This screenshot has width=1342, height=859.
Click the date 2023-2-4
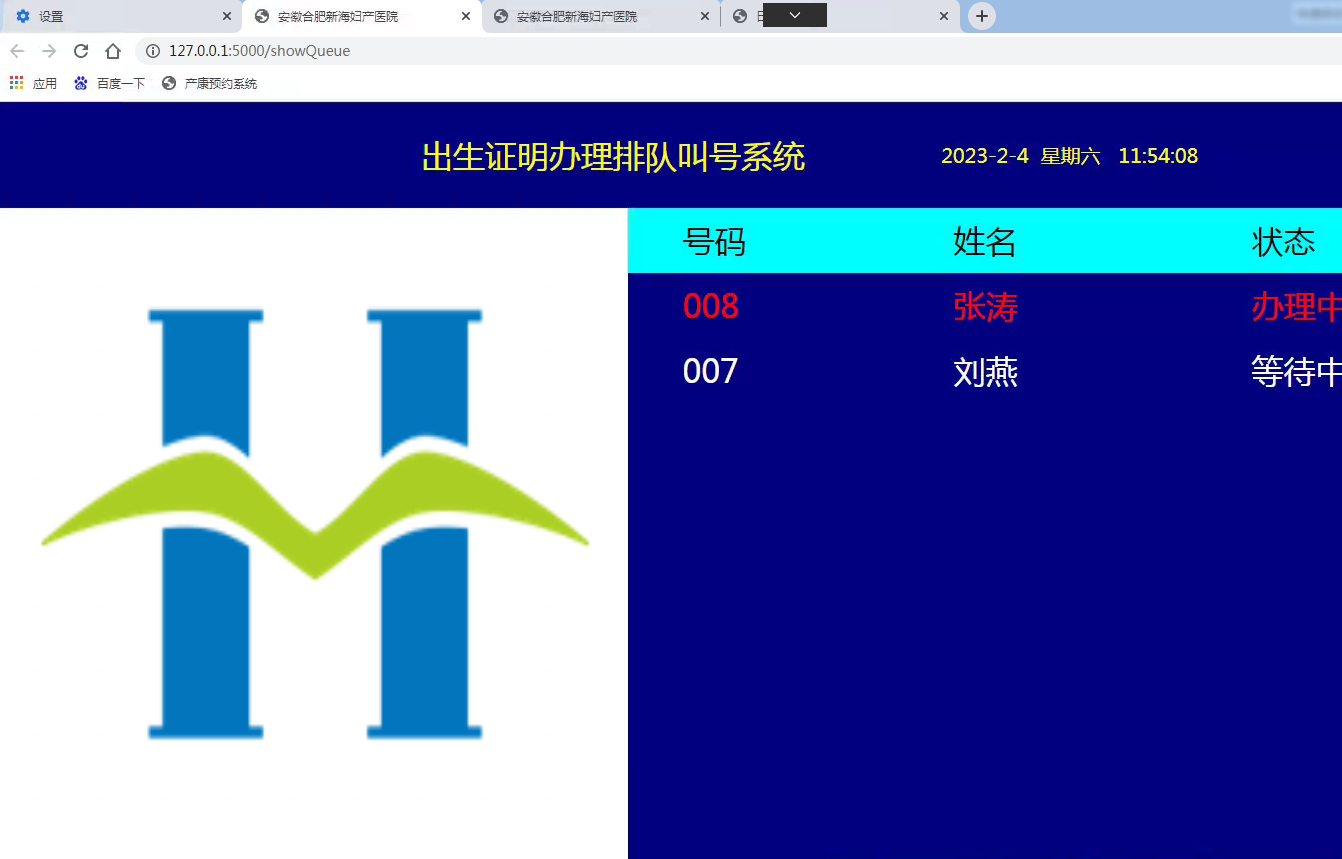(x=985, y=156)
